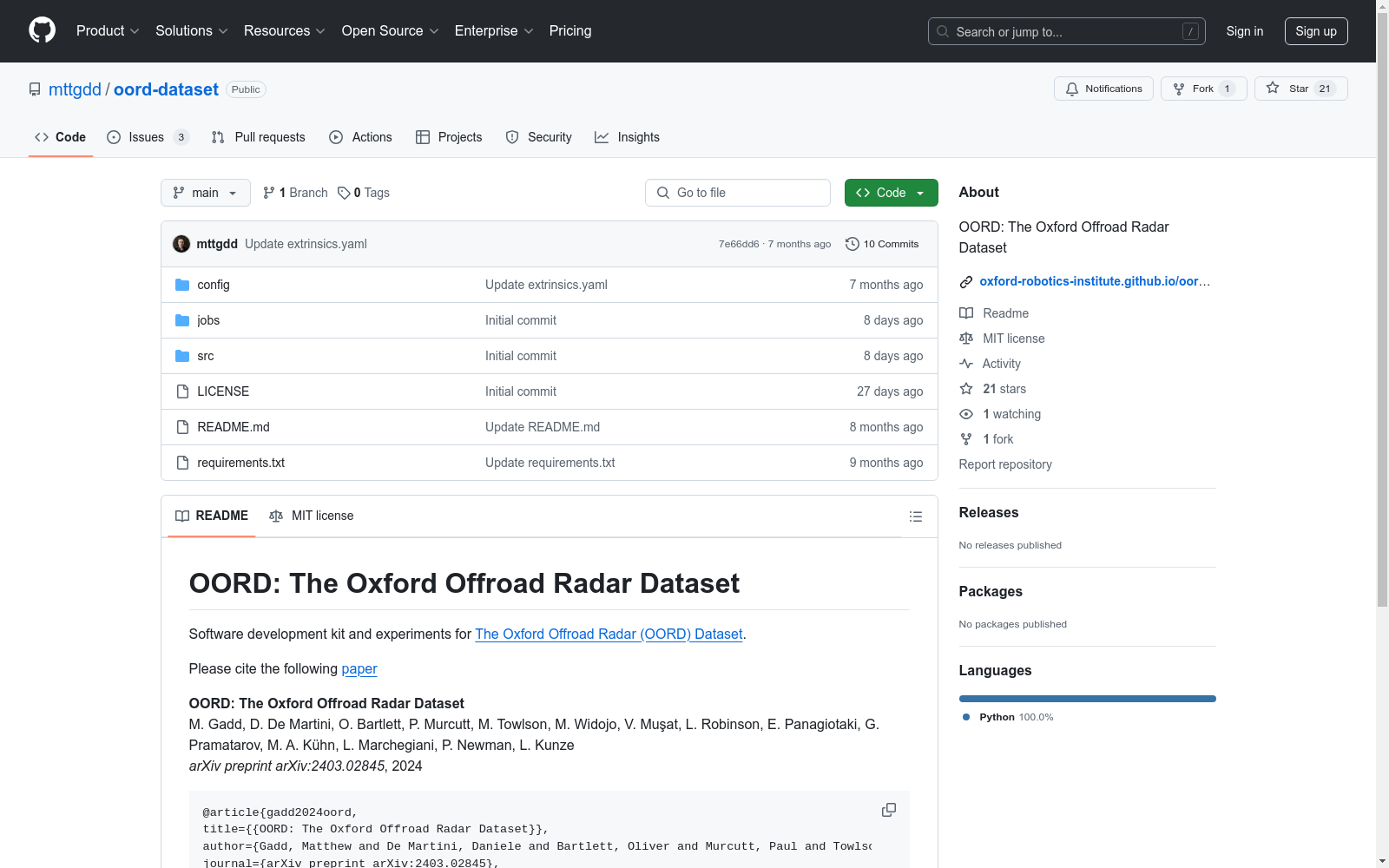The image size is (1389, 868).
Task: Click the jobs folder icon
Action: point(182,320)
